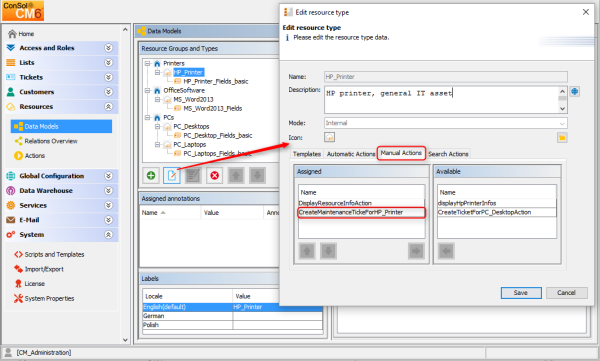Collapse the Printers tree node

147,63
